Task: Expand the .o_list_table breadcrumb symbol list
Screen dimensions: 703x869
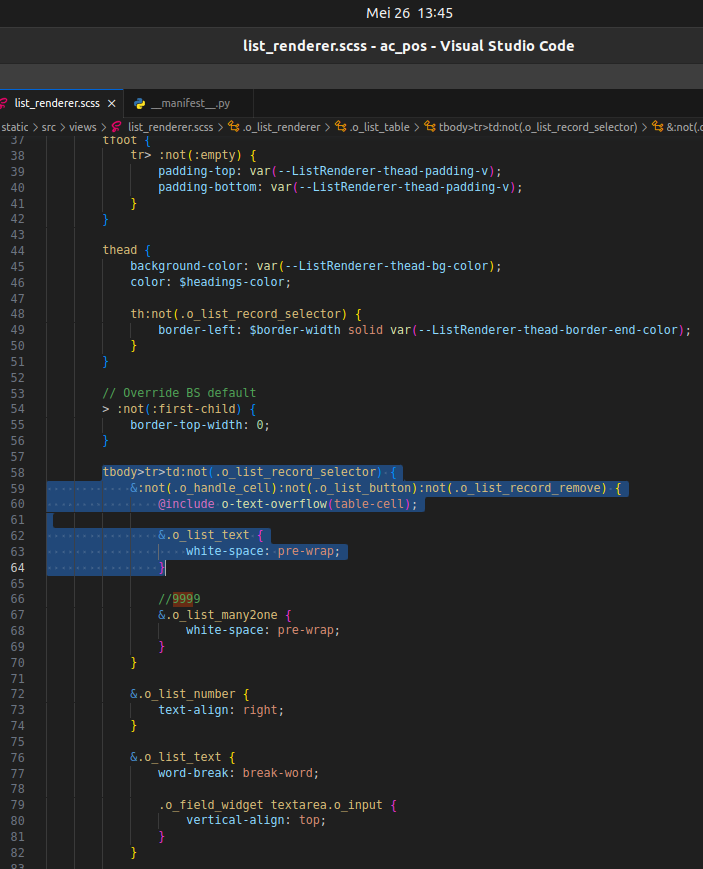Action: pyautogui.click(x=381, y=127)
